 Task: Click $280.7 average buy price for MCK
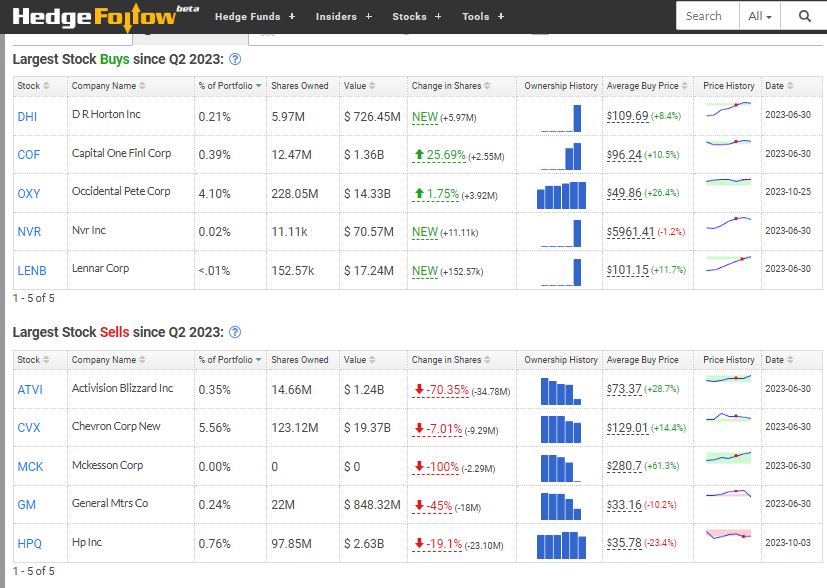624,466
